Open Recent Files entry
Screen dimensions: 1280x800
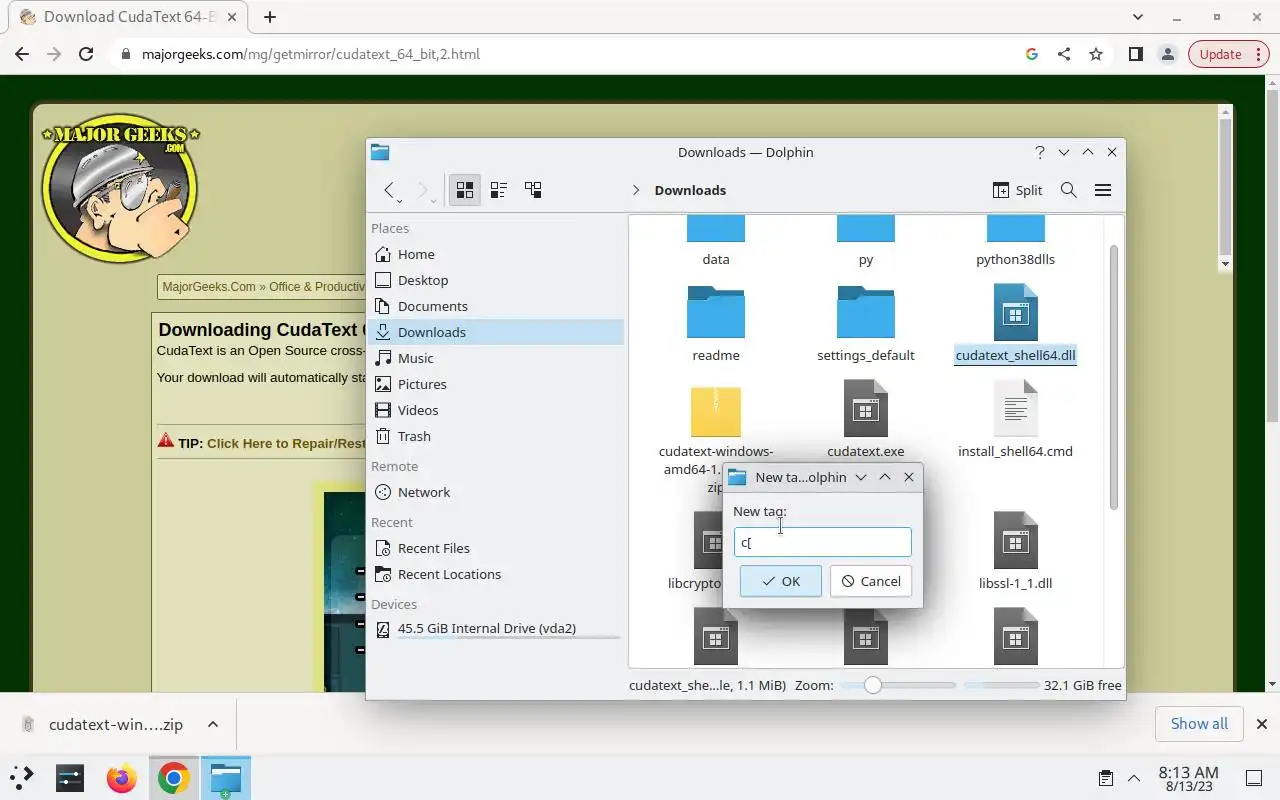pyautogui.click(x=496, y=548)
